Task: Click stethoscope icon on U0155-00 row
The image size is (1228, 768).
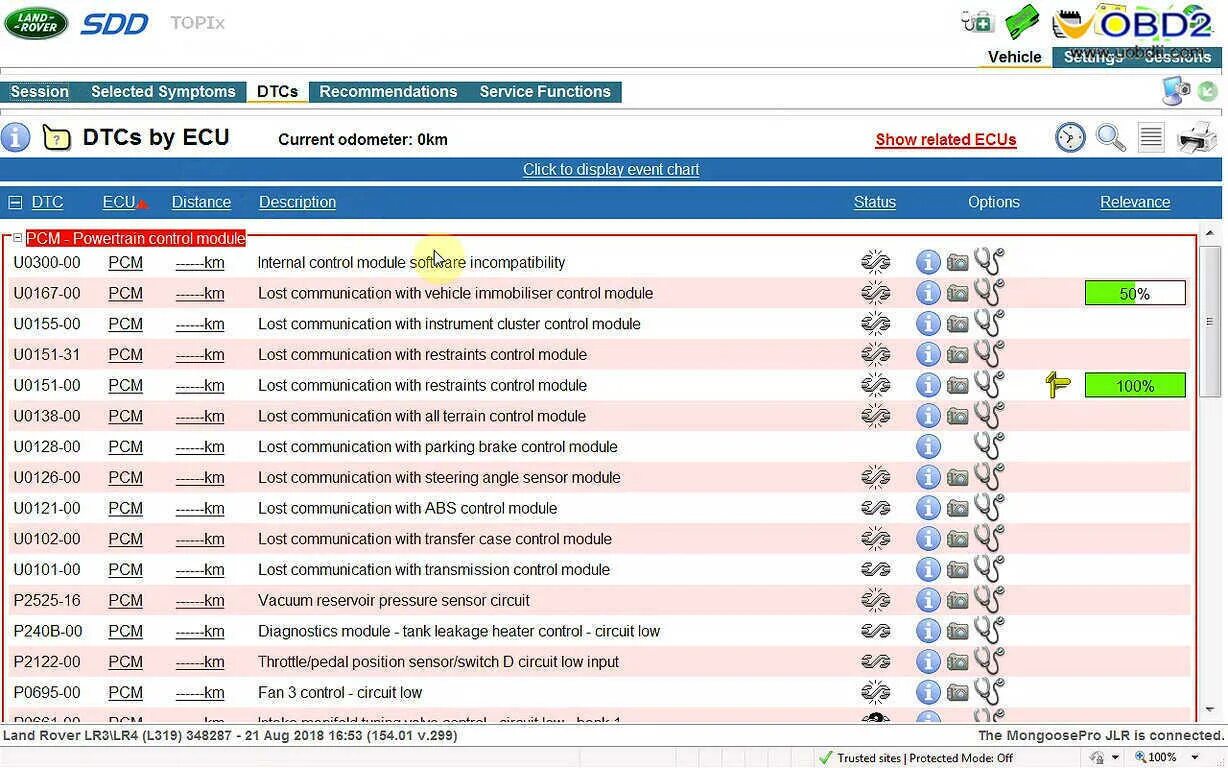Action: tap(989, 323)
